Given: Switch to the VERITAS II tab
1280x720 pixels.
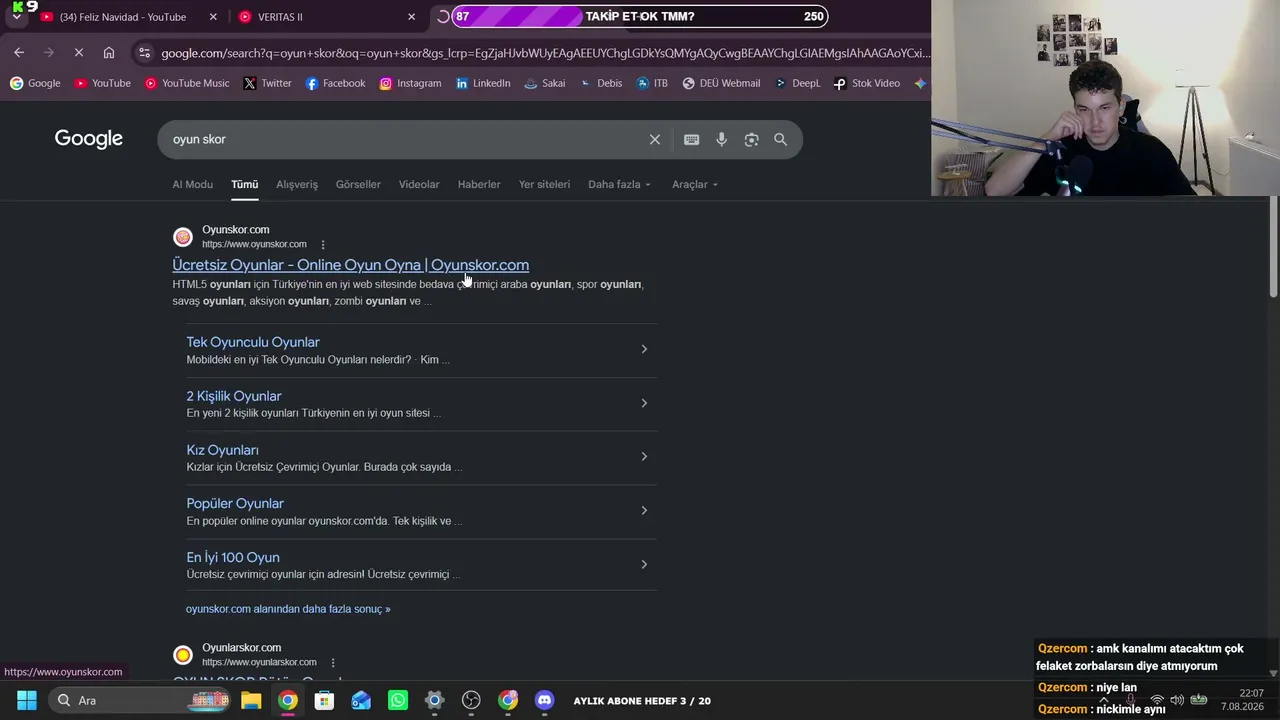Looking at the screenshot, I should tap(328, 17).
